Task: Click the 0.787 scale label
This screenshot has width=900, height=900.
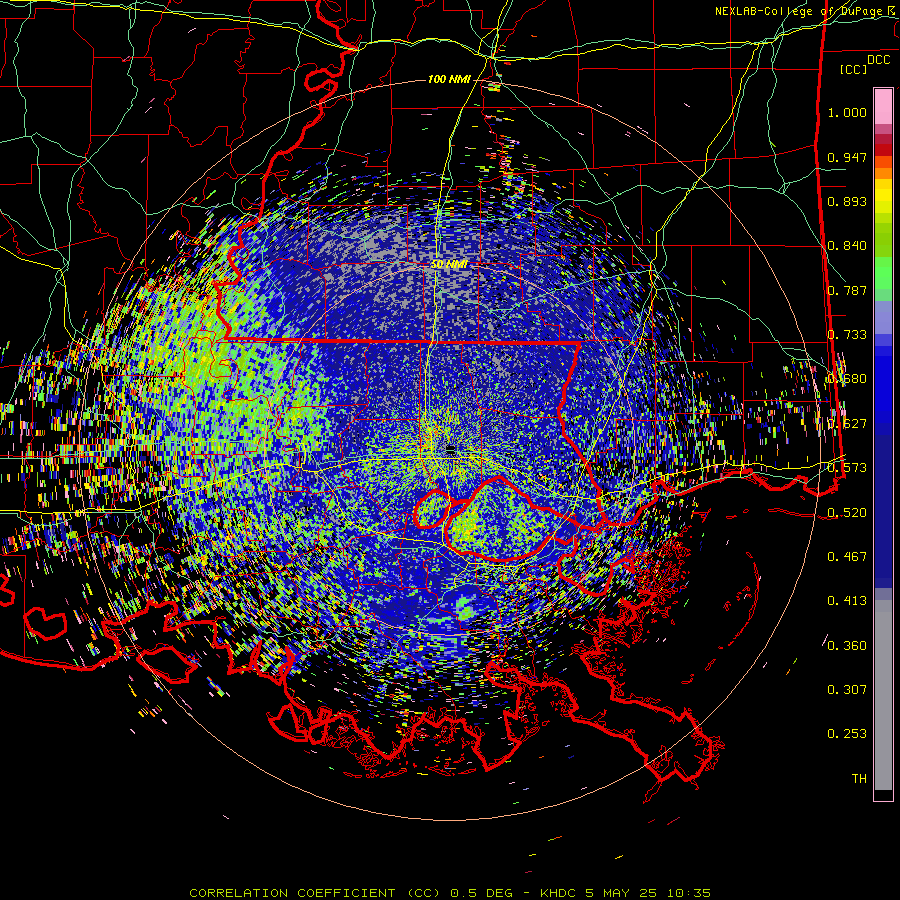Action: coord(847,290)
